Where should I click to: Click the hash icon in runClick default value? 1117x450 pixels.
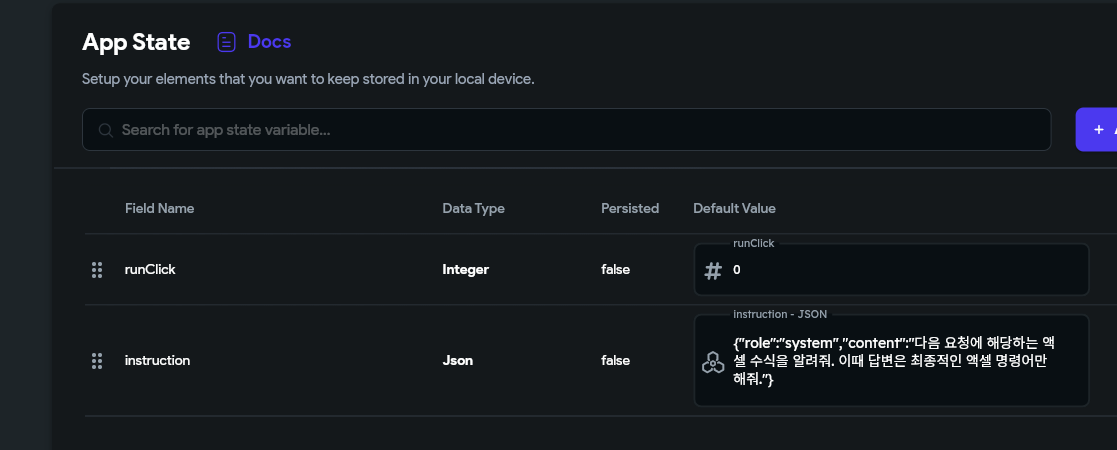713,271
